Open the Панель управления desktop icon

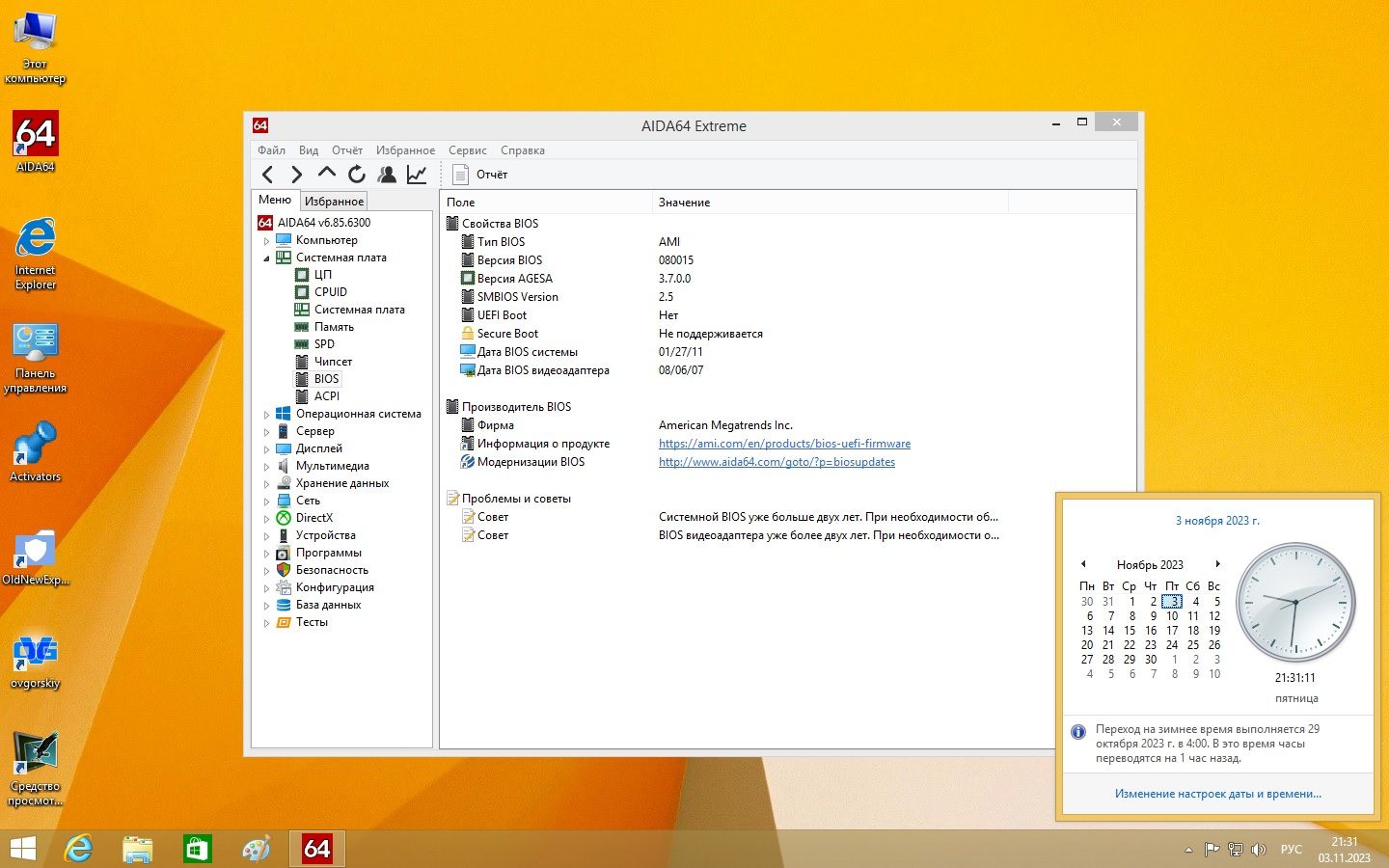pos(36,358)
